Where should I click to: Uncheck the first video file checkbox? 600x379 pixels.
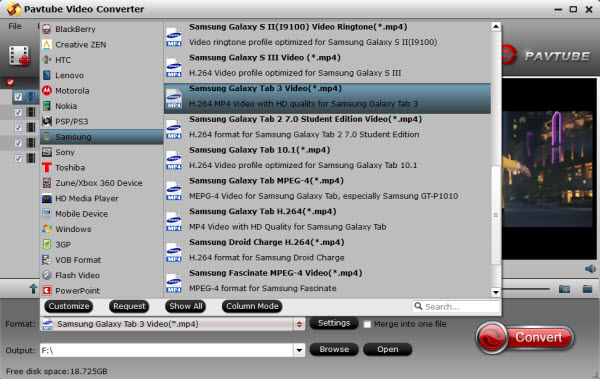(x=18, y=97)
